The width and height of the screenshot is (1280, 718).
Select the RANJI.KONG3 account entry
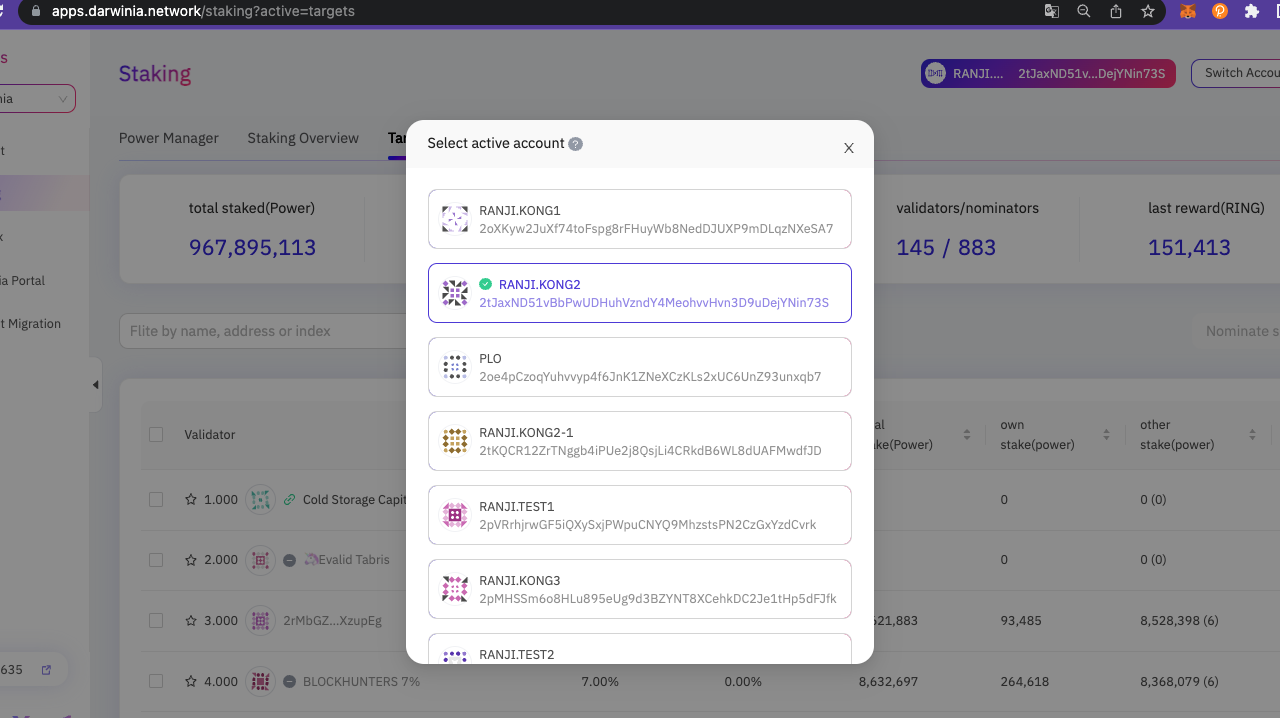pyautogui.click(x=639, y=589)
